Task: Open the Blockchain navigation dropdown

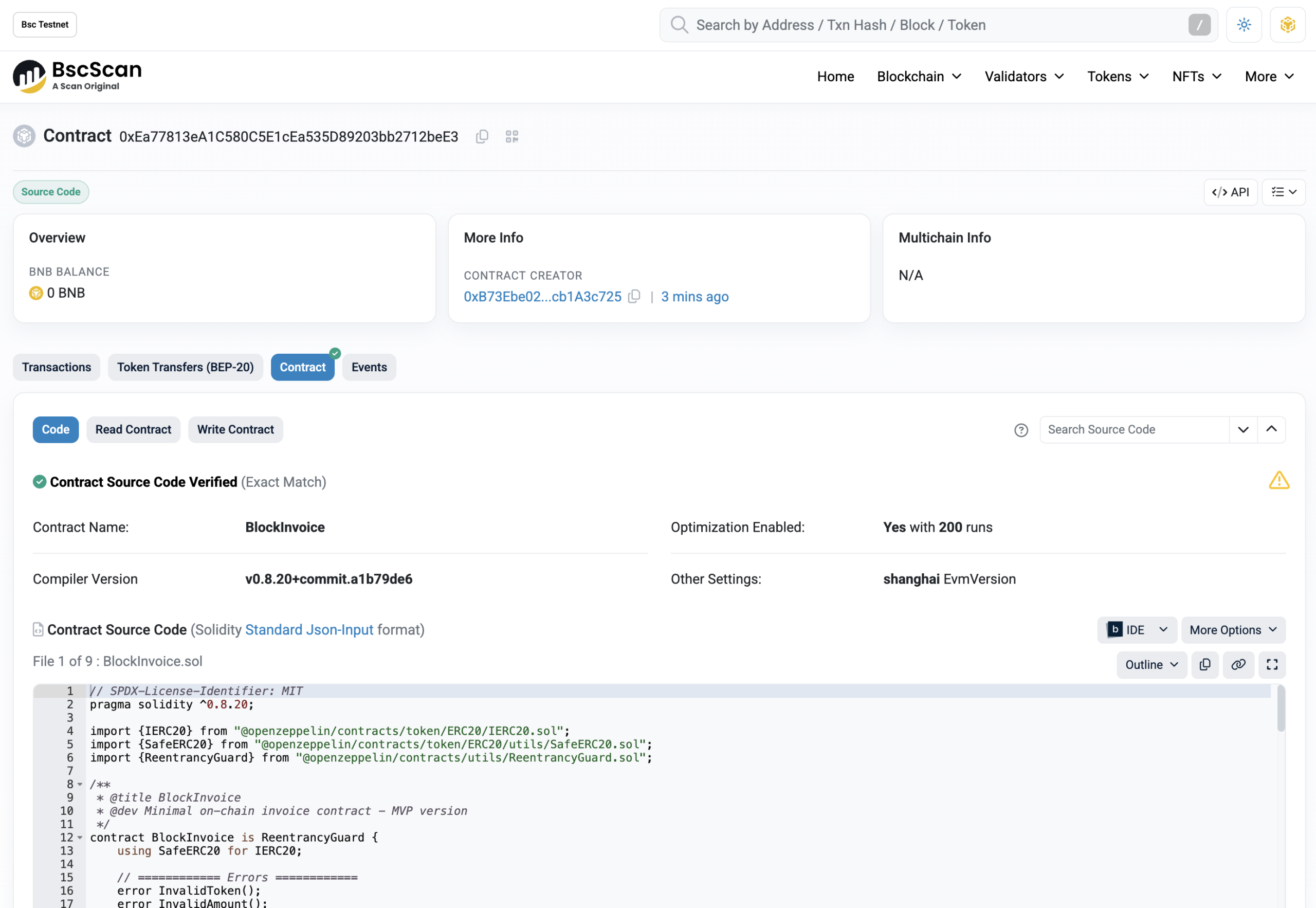Action: tap(919, 77)
